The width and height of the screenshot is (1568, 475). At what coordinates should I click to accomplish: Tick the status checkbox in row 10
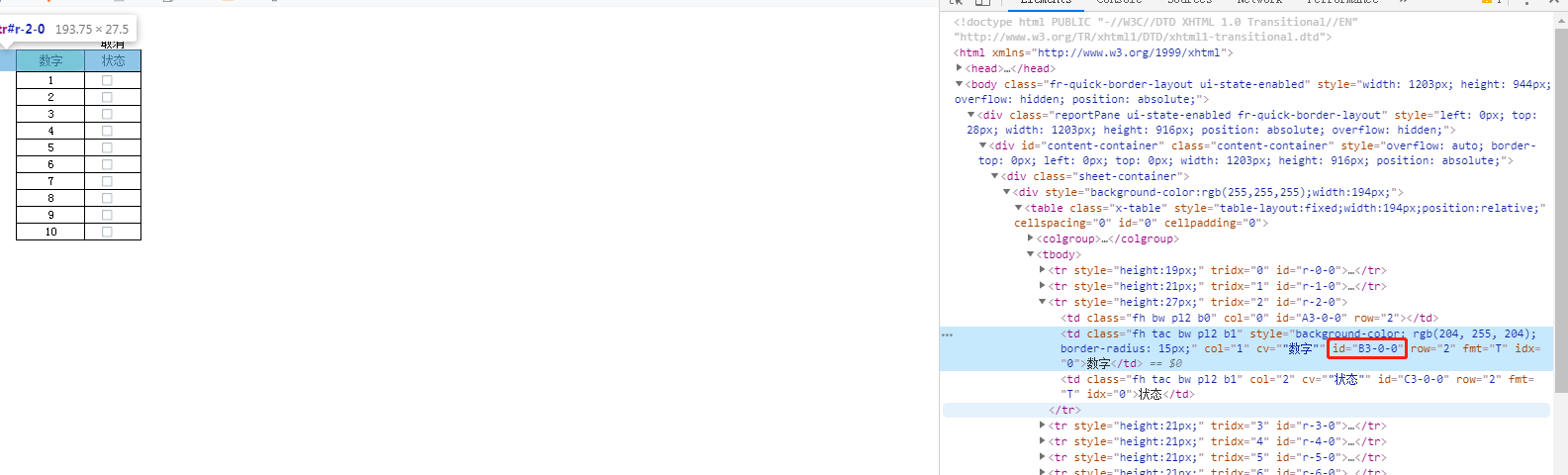[107, 232]
